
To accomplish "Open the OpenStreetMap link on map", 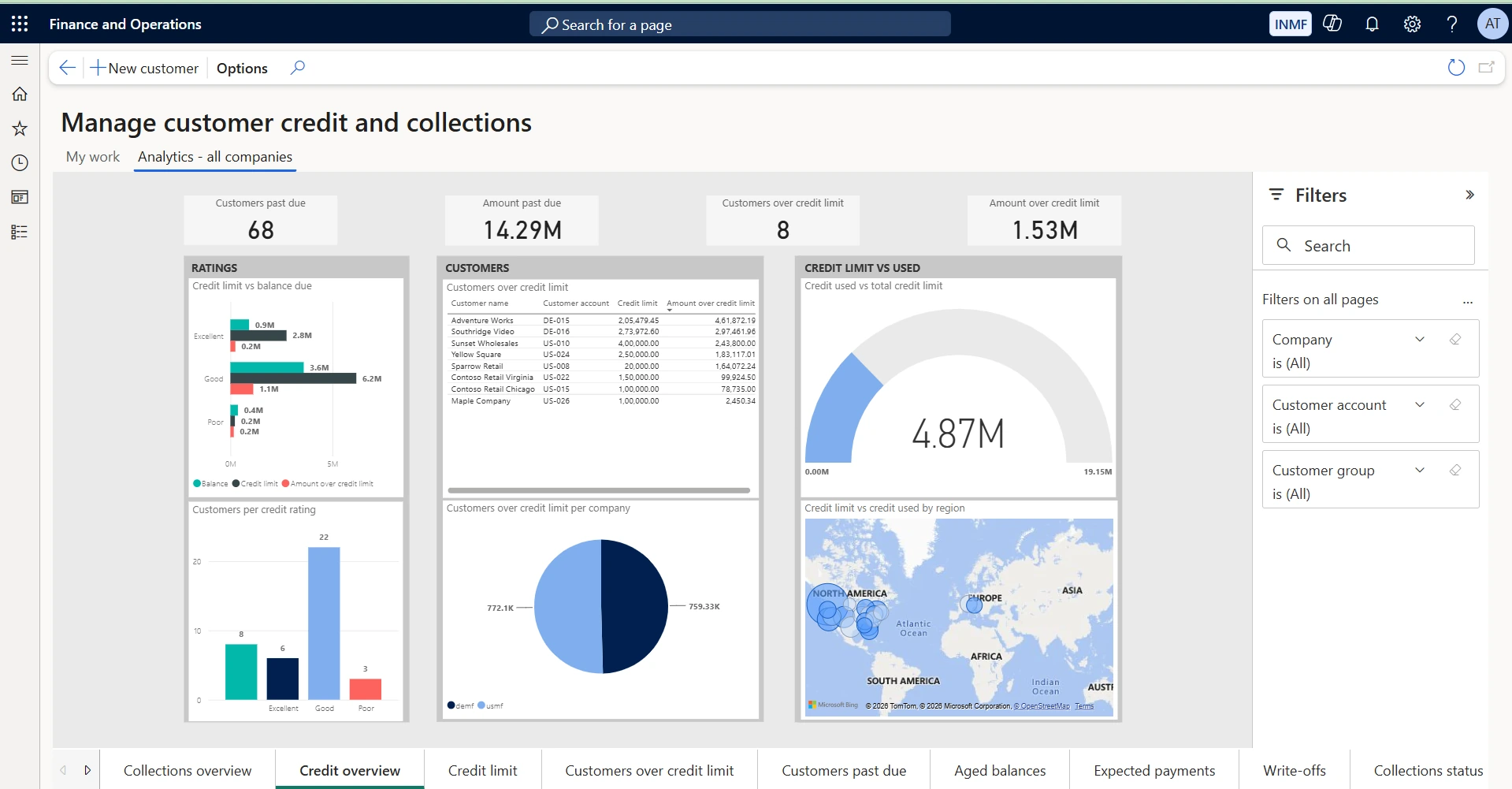I will pyautogui.click(x=1042, y=706).
